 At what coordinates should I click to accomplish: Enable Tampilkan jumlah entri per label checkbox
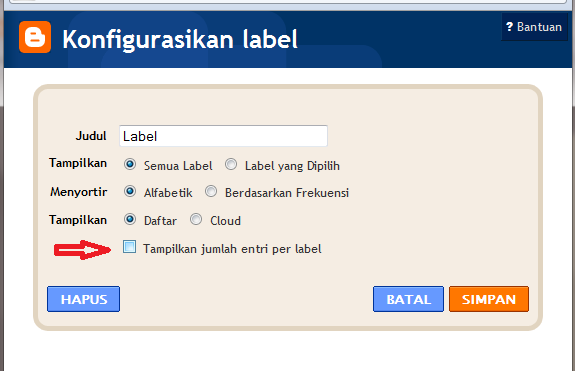(x=129, y=247)
